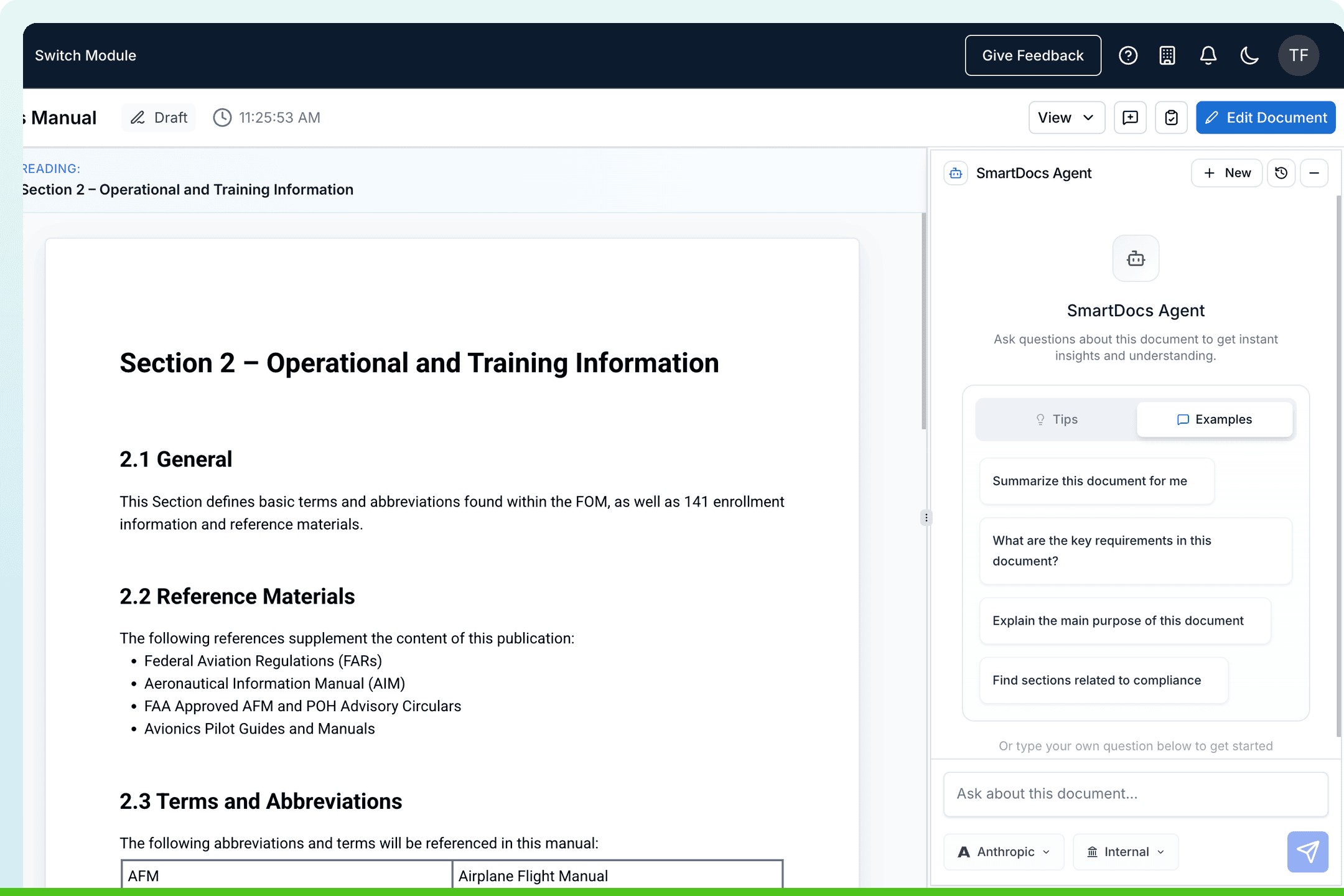This screenshot has height=896, width=1344.
Task: Click the 11:25:53 AM timestamp
Action: [279, 118]
